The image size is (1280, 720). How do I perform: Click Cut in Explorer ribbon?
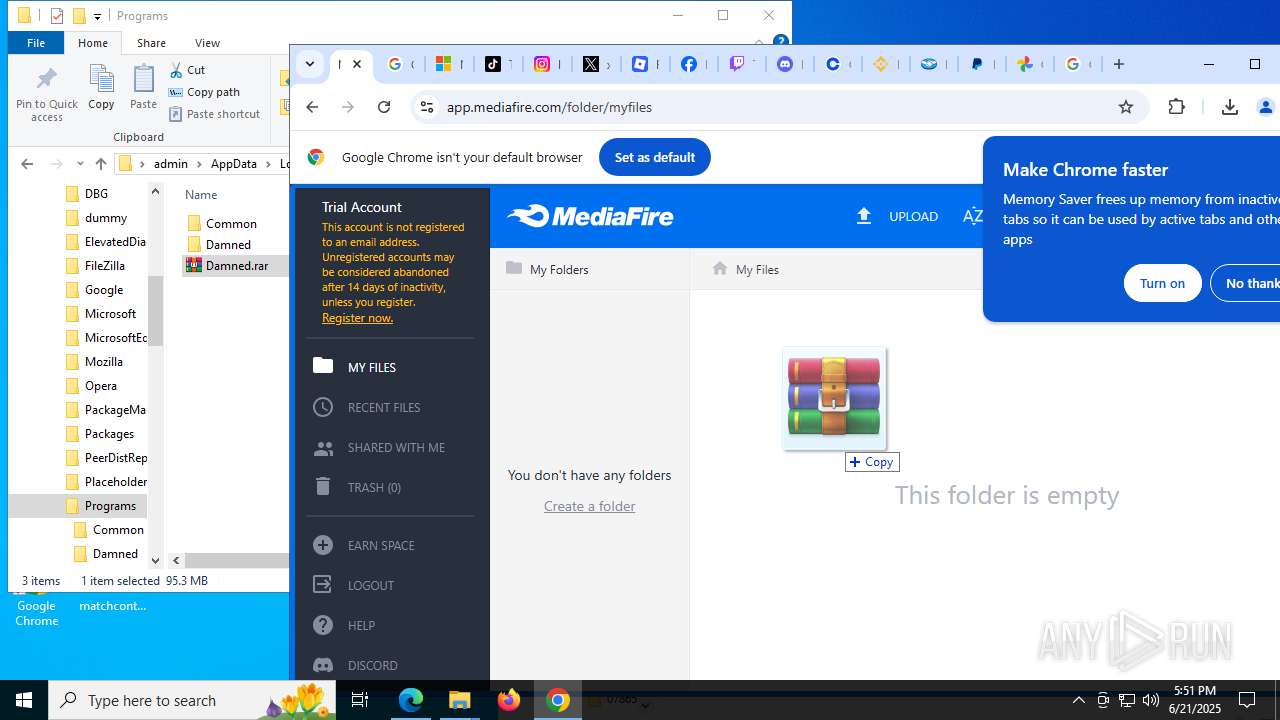pyautogui.click(x=188, y=70)
